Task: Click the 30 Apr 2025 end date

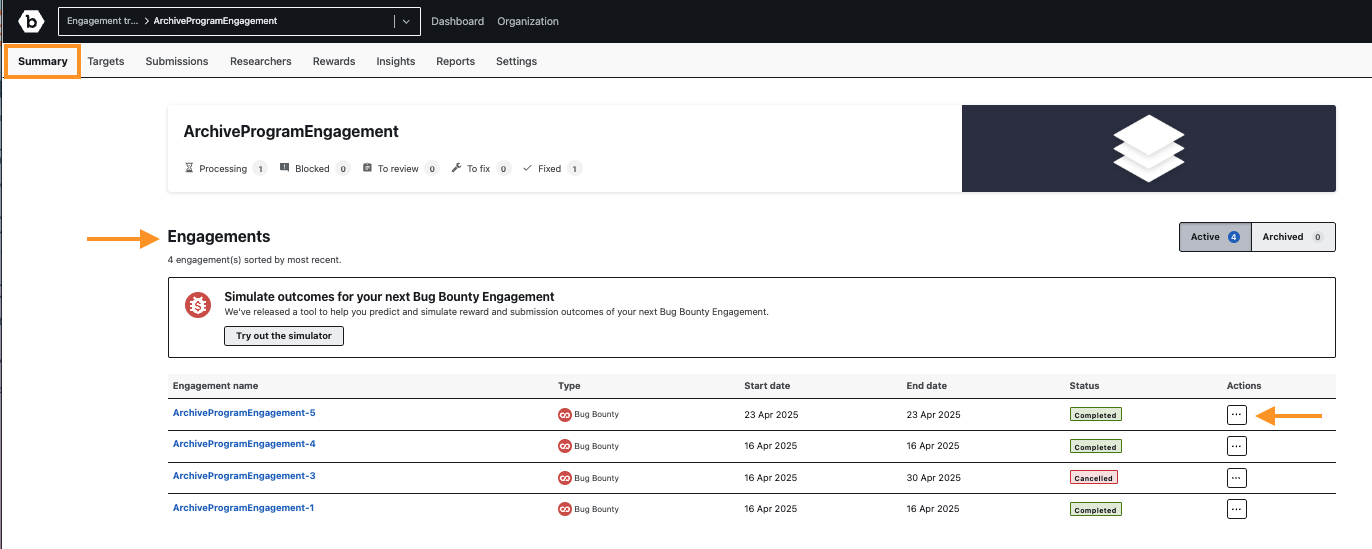Action: [933, 478]
